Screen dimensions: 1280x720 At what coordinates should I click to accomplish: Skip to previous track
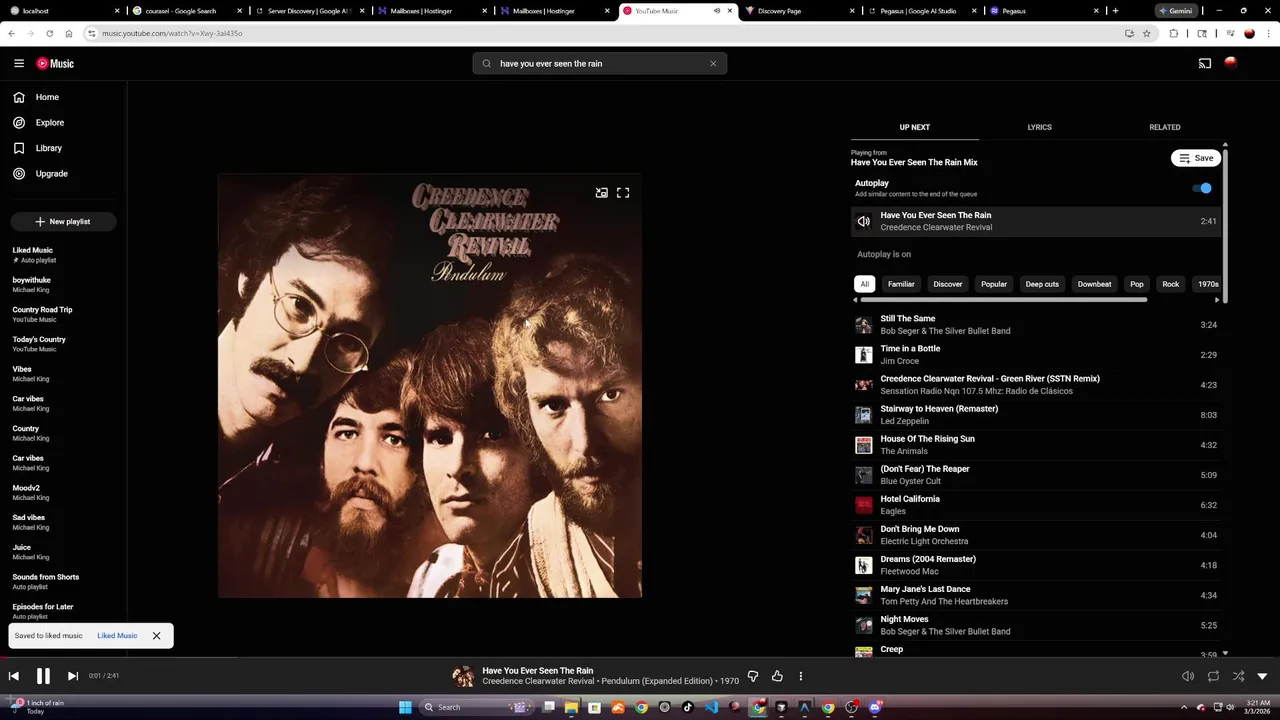(14, 676)
